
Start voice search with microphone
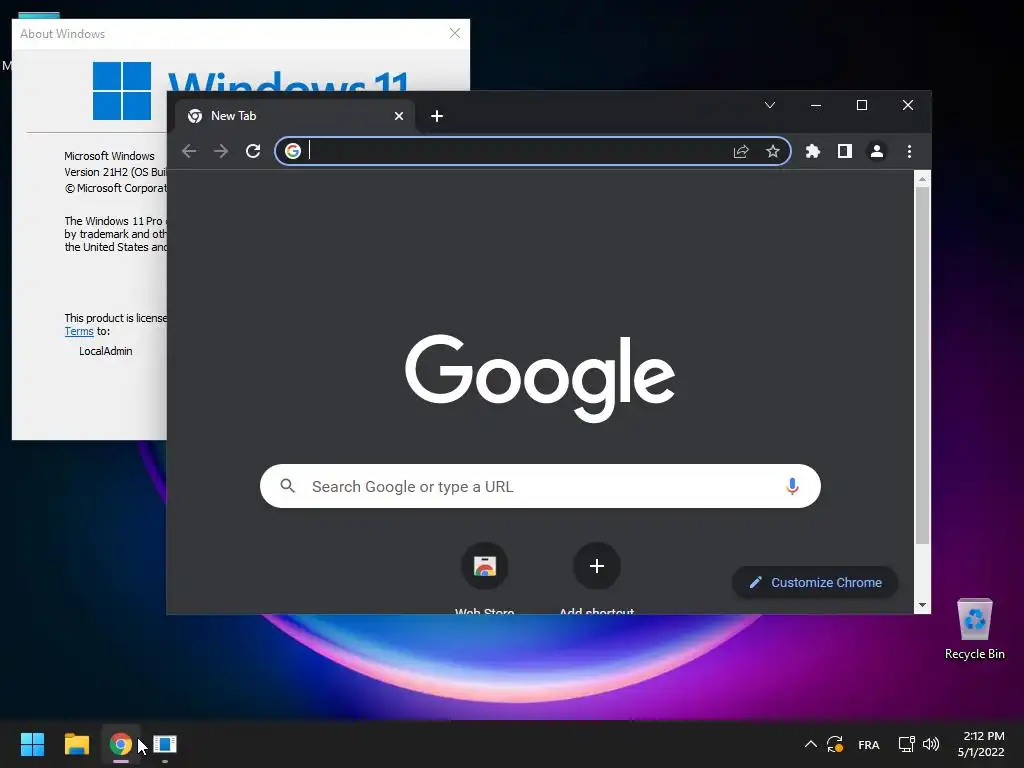click(792, 487)
